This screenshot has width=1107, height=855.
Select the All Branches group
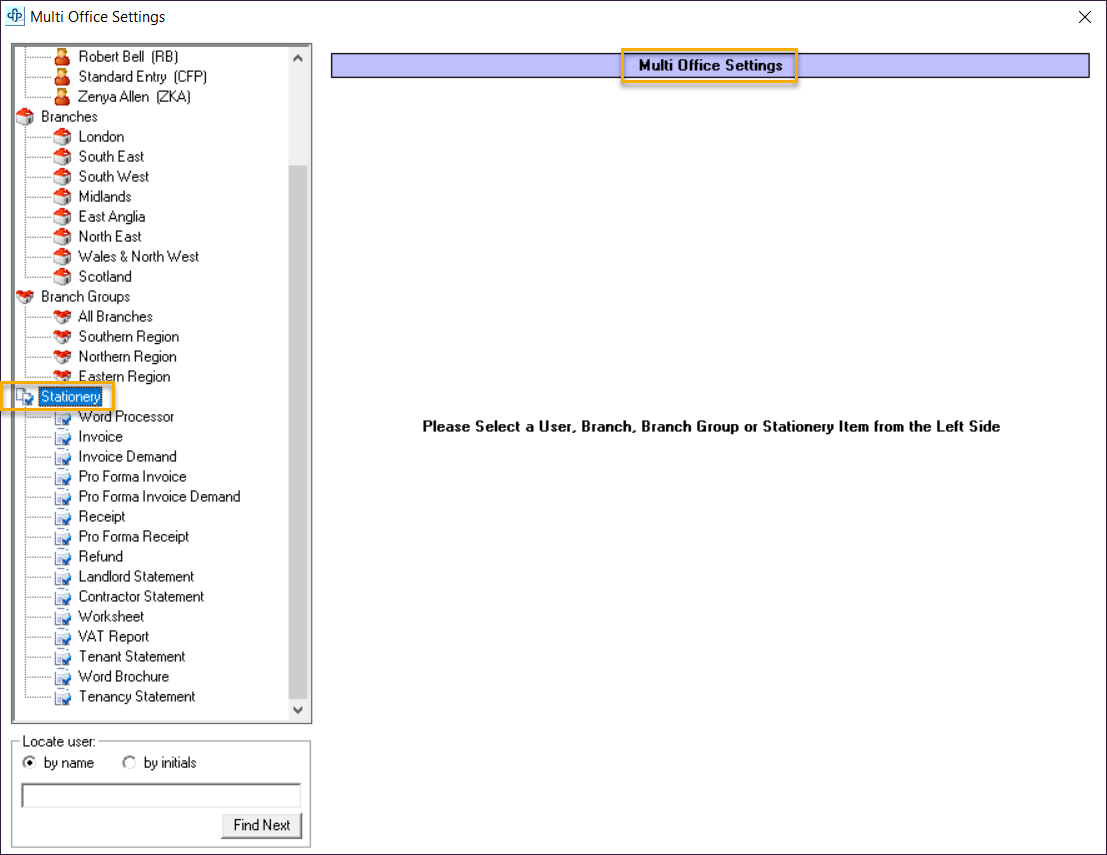tap(115, 316)
